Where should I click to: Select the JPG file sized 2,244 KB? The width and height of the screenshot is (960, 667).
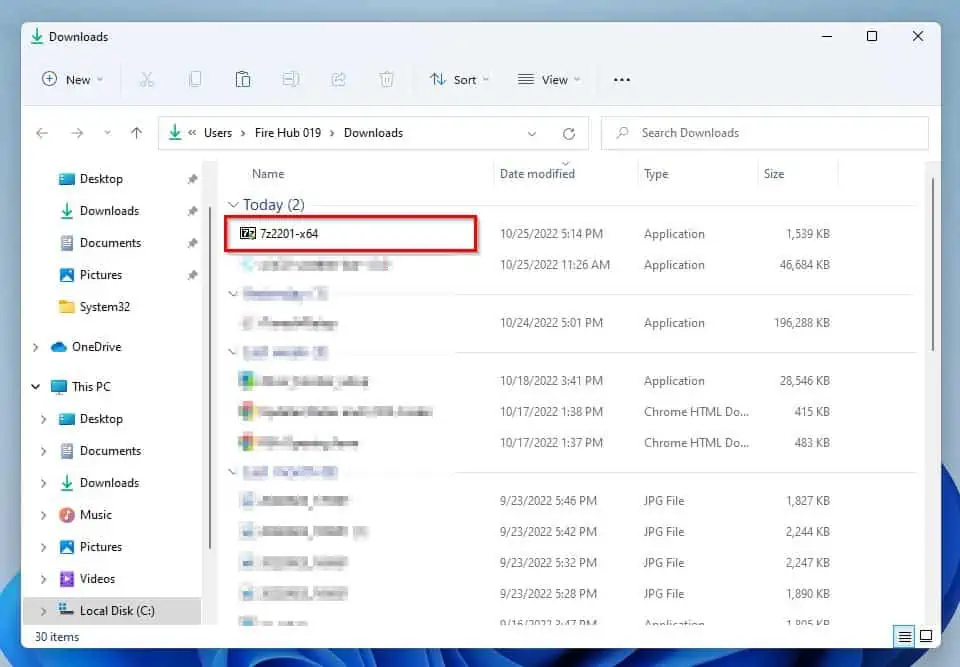[534, 532]
